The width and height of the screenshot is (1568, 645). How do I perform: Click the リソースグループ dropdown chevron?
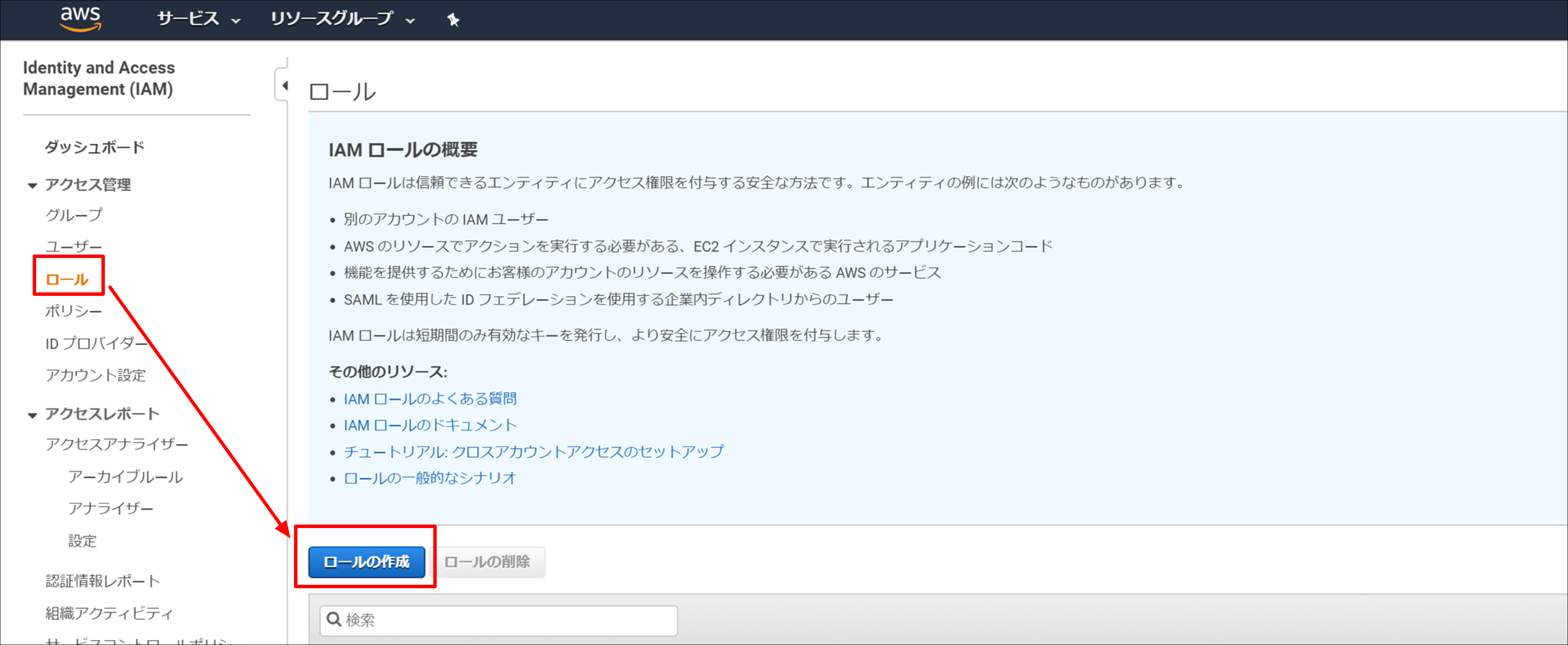tap(410, 21)
